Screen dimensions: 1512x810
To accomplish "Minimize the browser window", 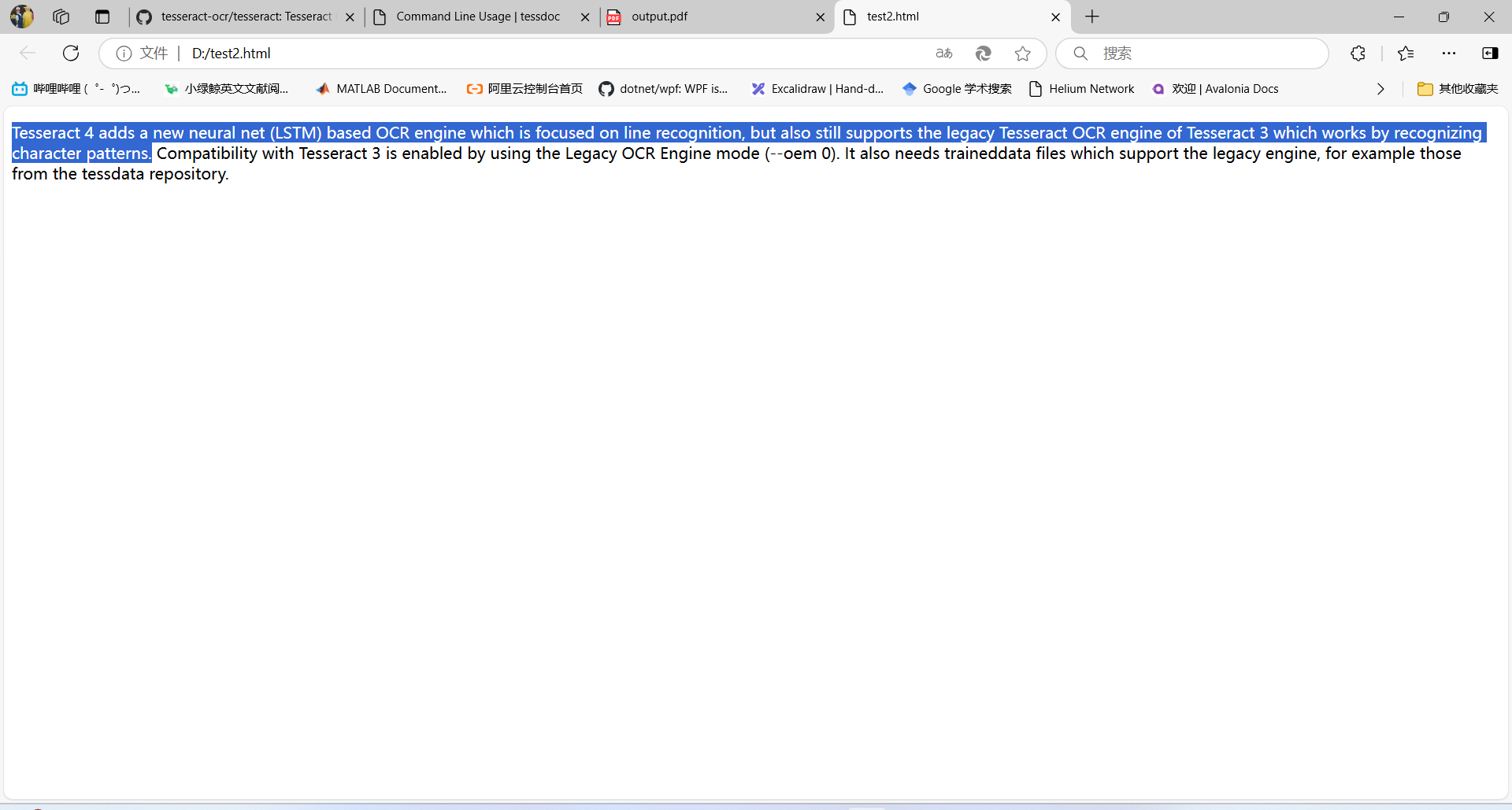I will (1399, 17).
